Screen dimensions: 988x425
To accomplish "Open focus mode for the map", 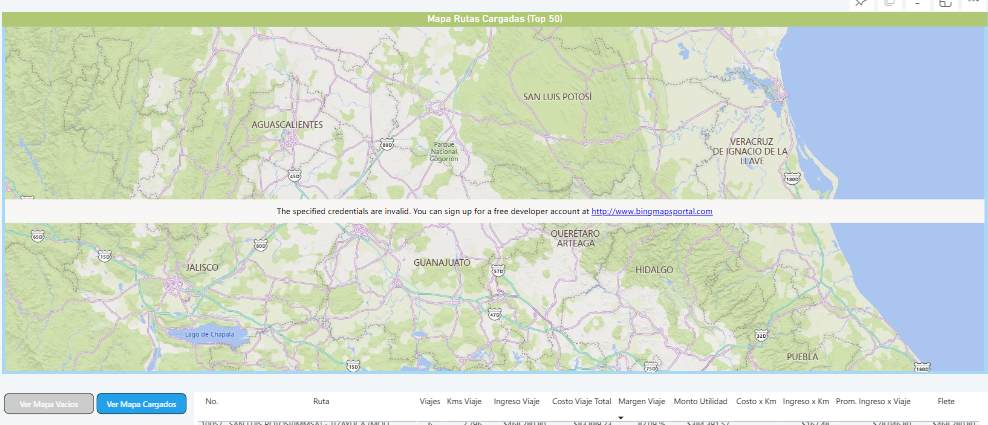I will pyautogui.click(x=945, y=4).
